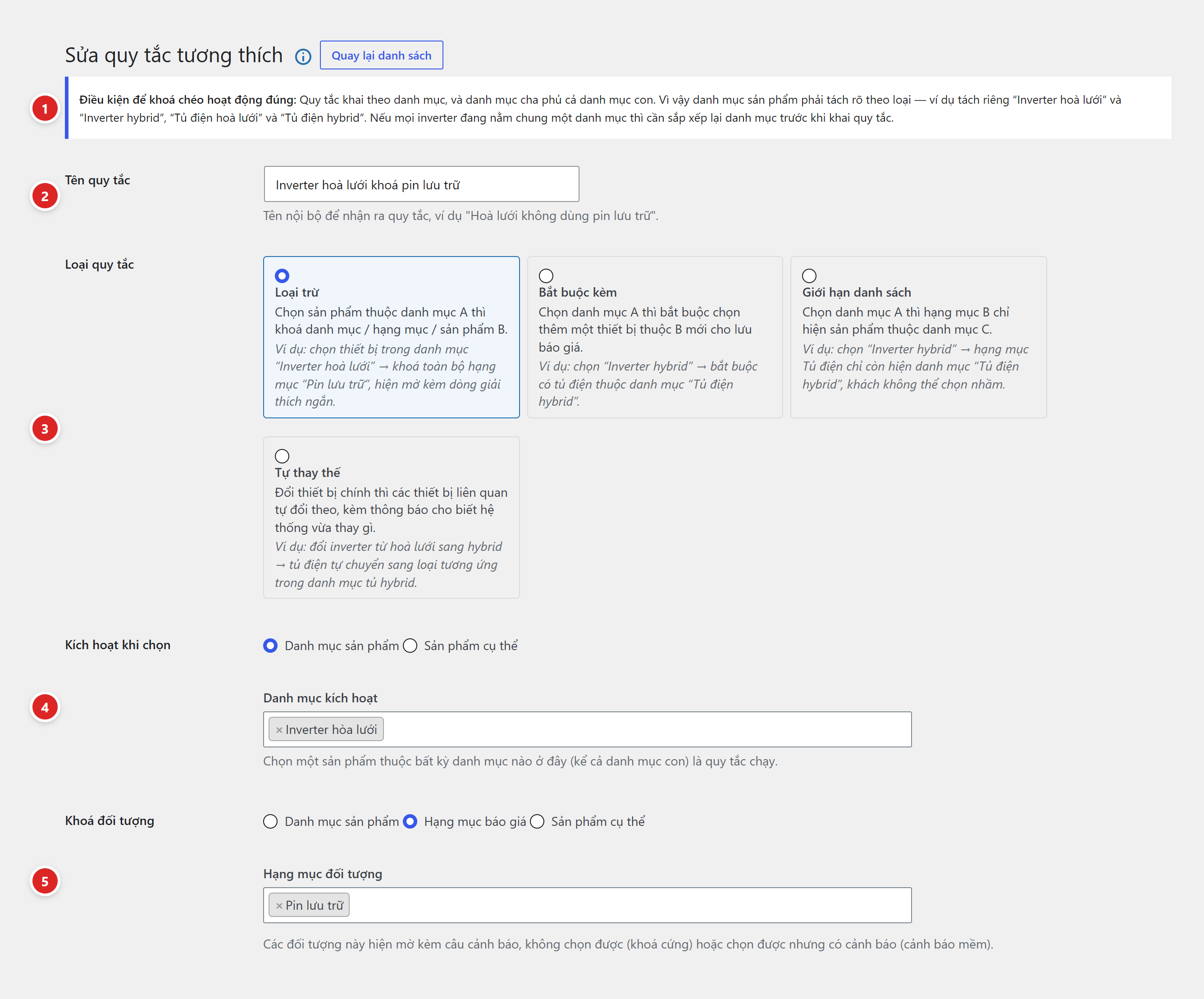Viewport: 1204px width, 999px height.
Task: Choose the Giới hạn danh sách rule type
Action: (809, 276)
